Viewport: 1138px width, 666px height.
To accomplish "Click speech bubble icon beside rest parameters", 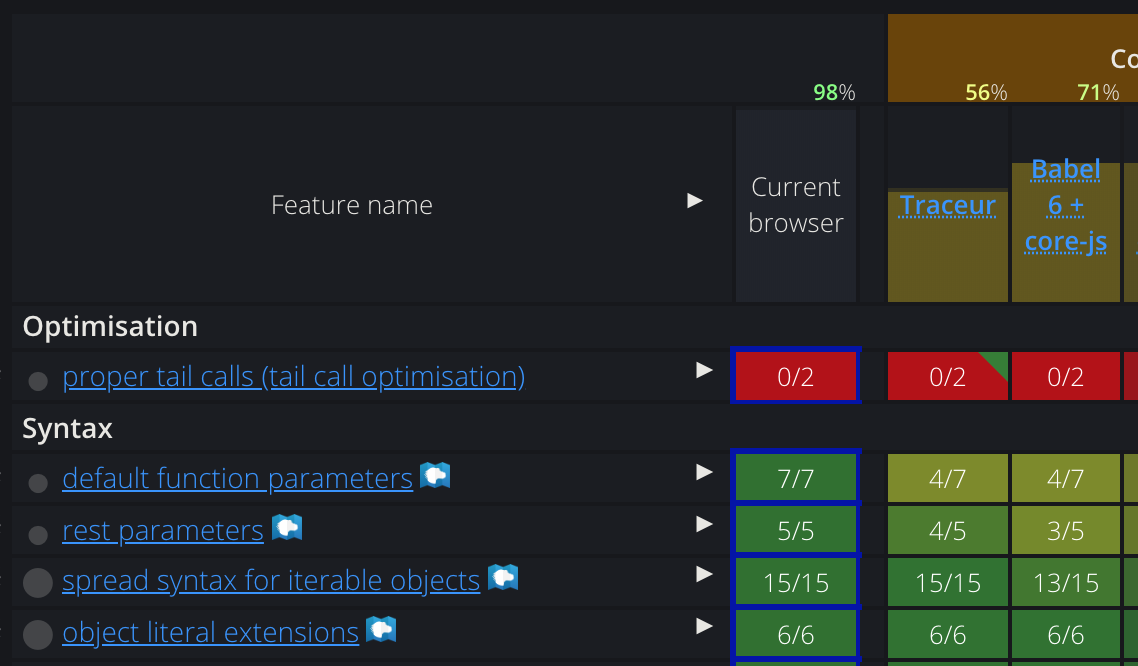I will coord(286,526).
